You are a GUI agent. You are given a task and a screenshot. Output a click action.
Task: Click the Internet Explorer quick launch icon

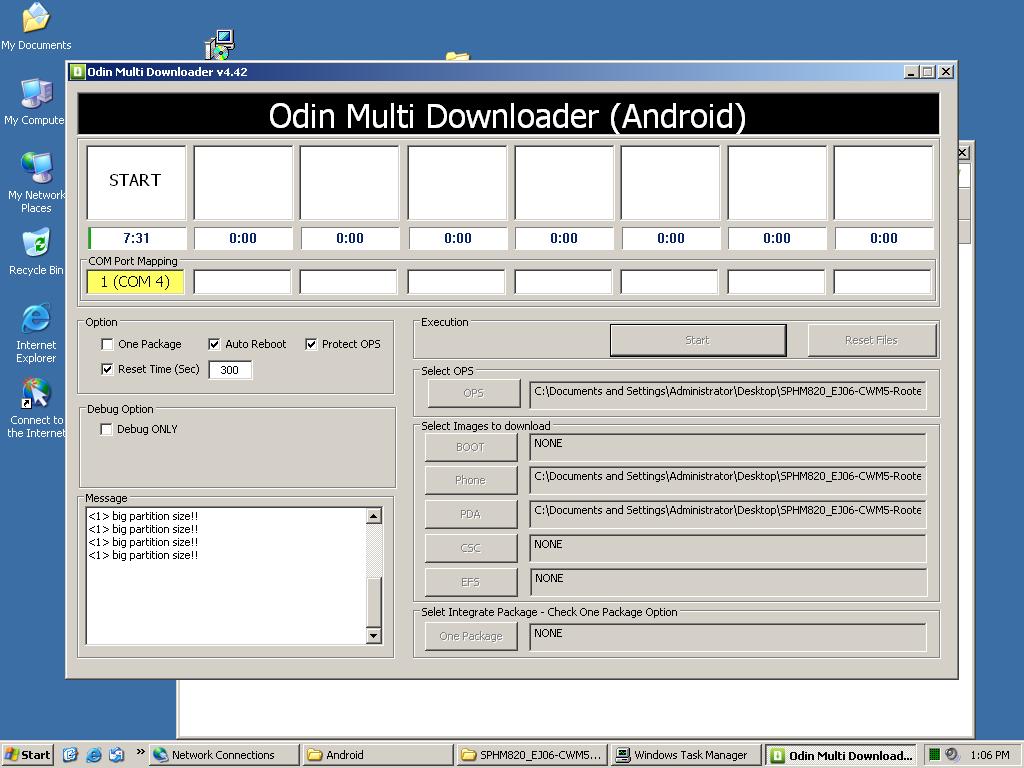click(x=93, y=755)
